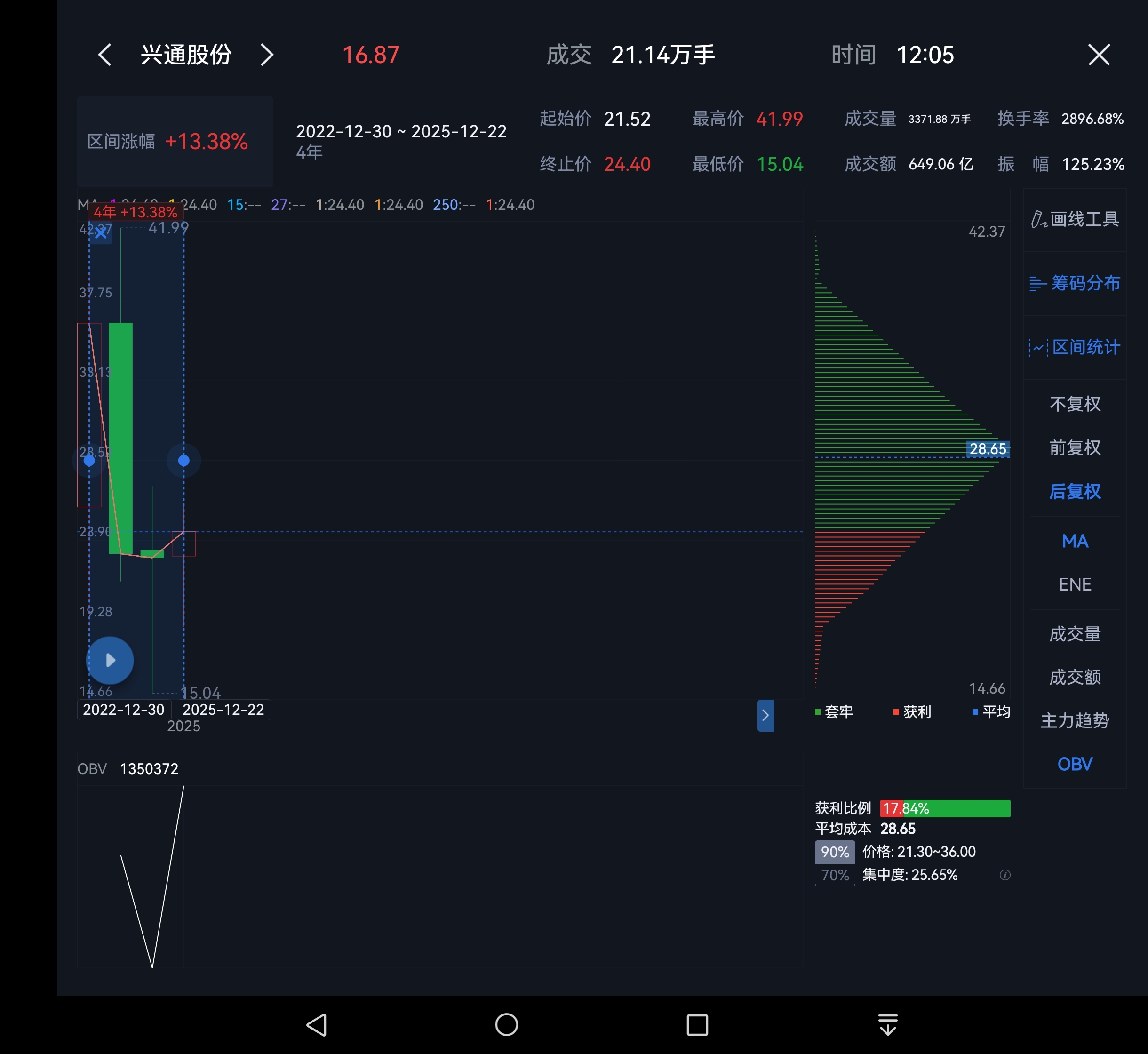
Task: Open the 画线工具 drawing tool
Action: click(1075, 219)
